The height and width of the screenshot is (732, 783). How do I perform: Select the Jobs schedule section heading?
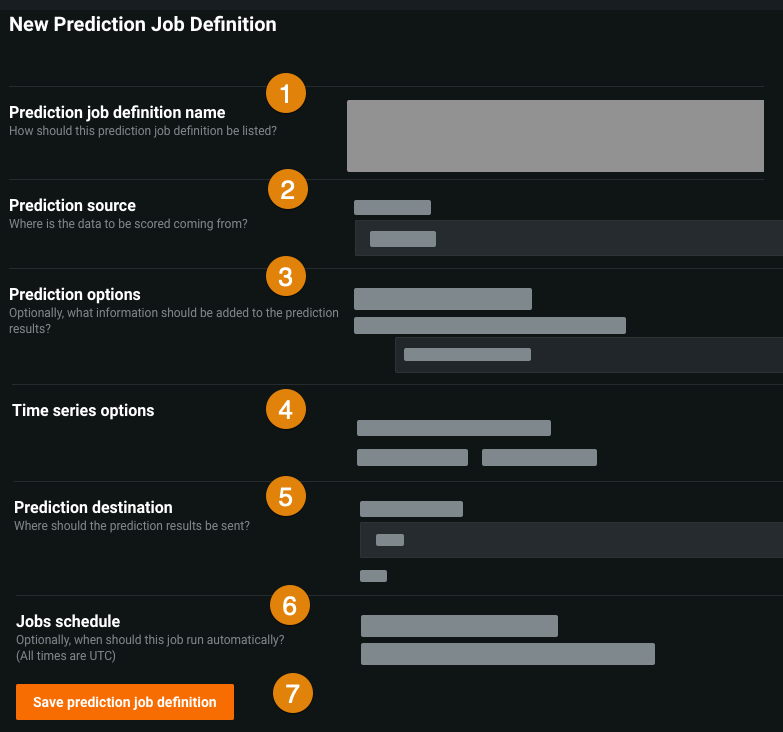pos(68,621)
